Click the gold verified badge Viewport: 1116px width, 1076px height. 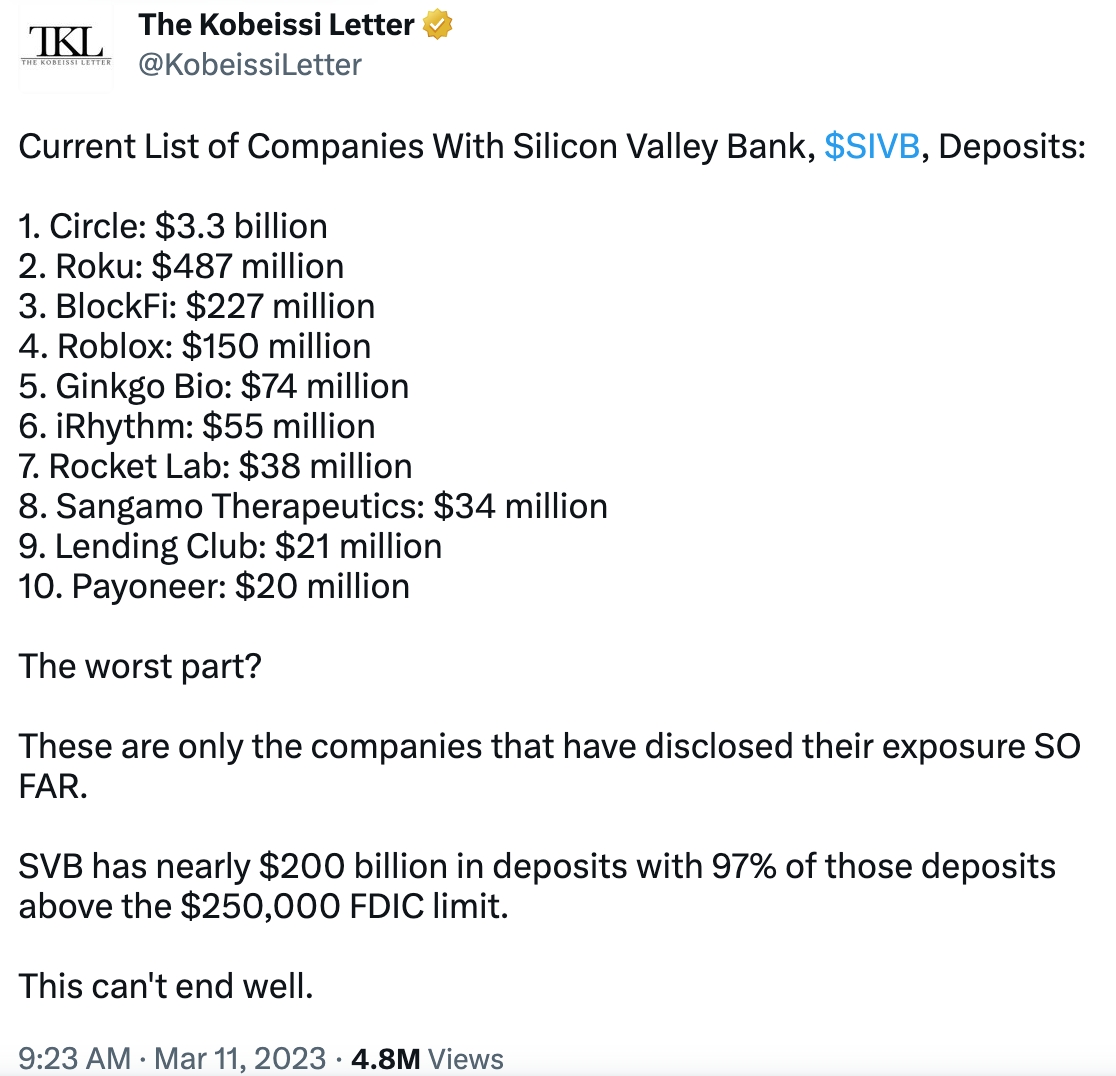pos(437,25)
